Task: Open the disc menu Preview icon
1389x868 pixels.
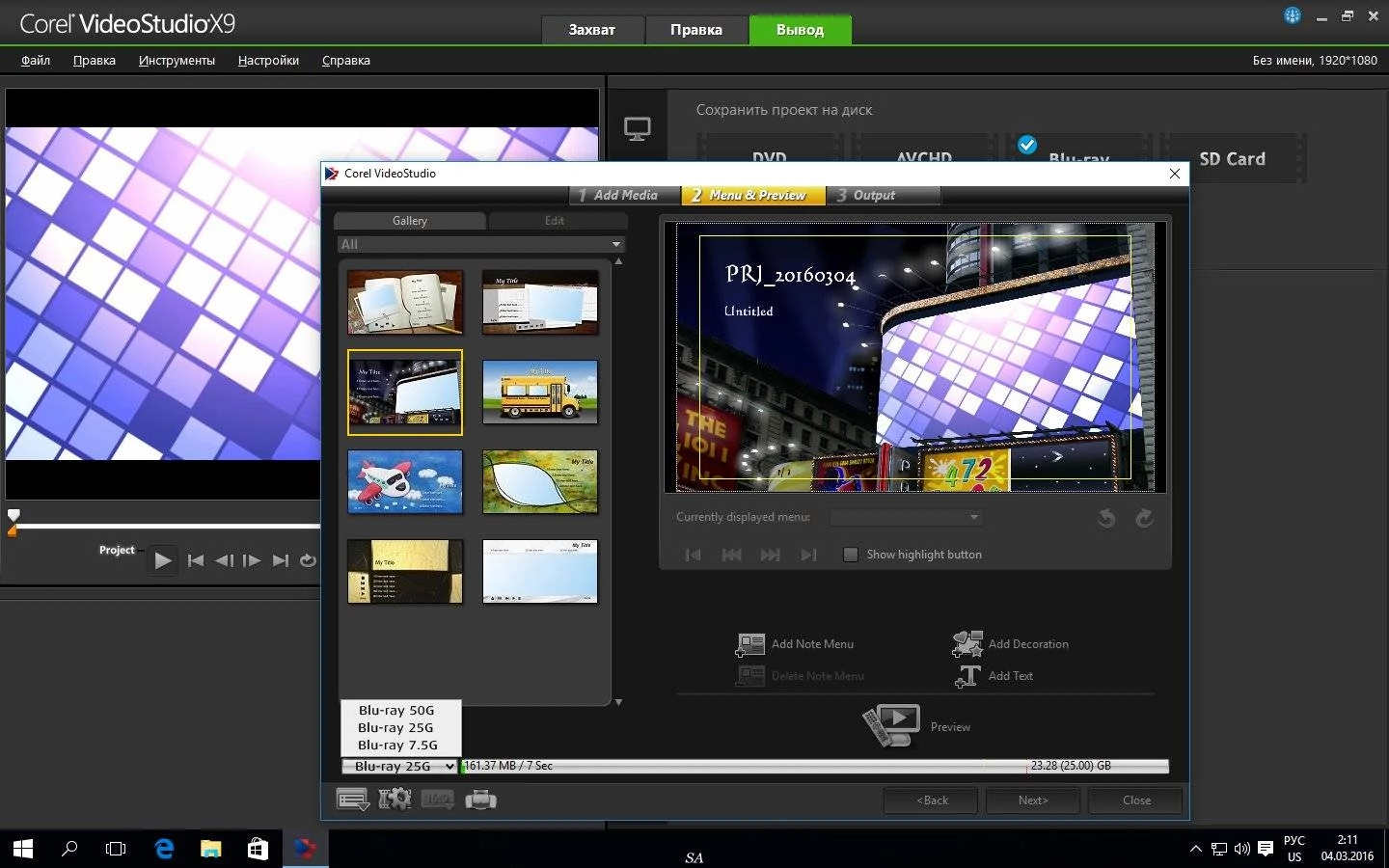Action: pos(890,725)
